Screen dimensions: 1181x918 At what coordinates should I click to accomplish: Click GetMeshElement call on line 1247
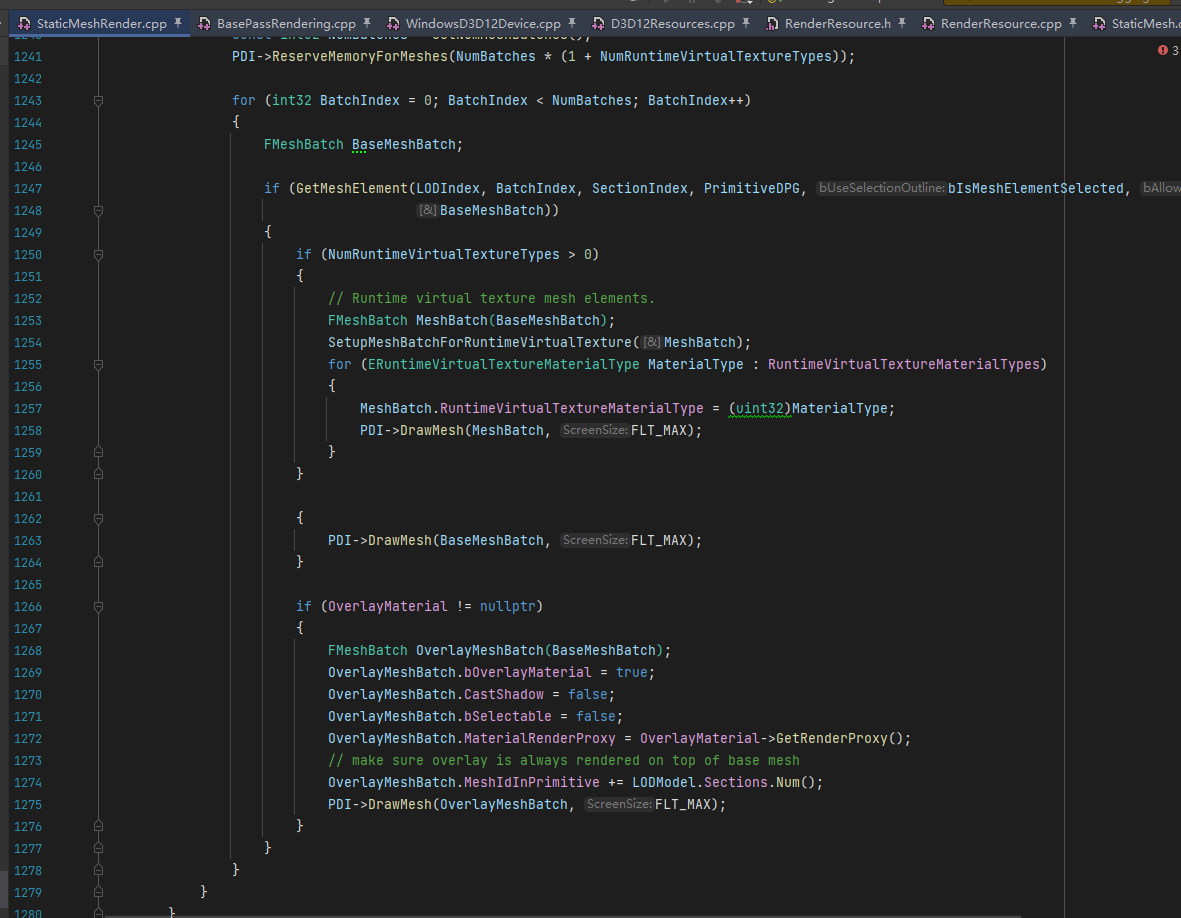tap(352, 188)
